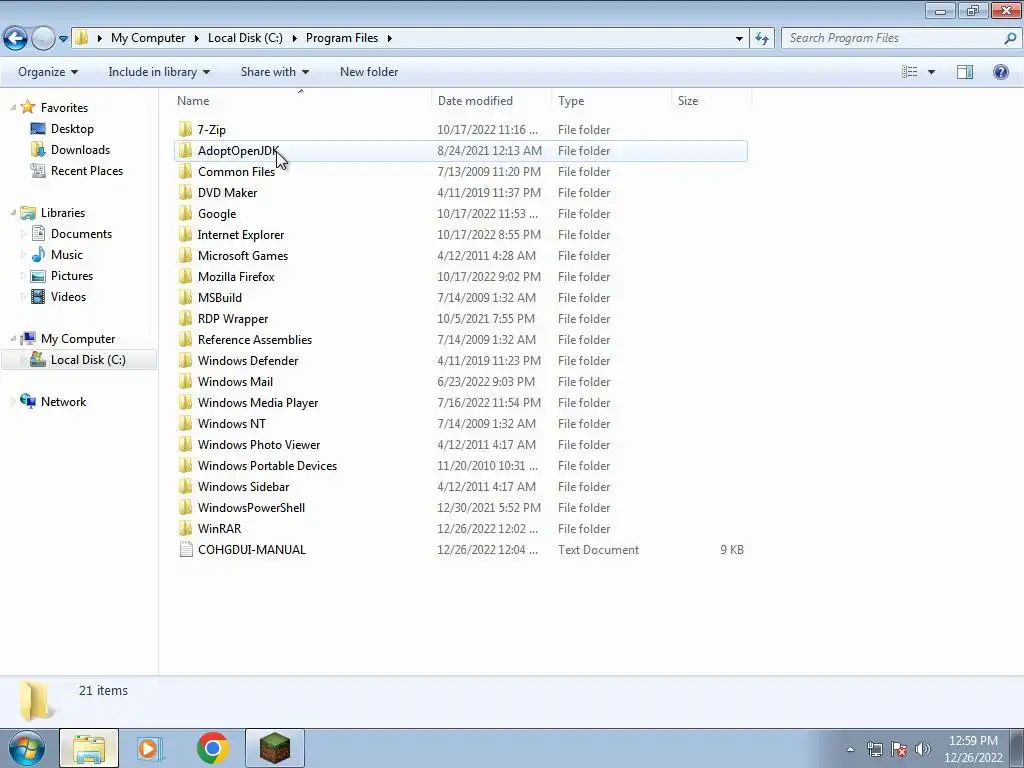Open Help with the question mark icon

1000,72
